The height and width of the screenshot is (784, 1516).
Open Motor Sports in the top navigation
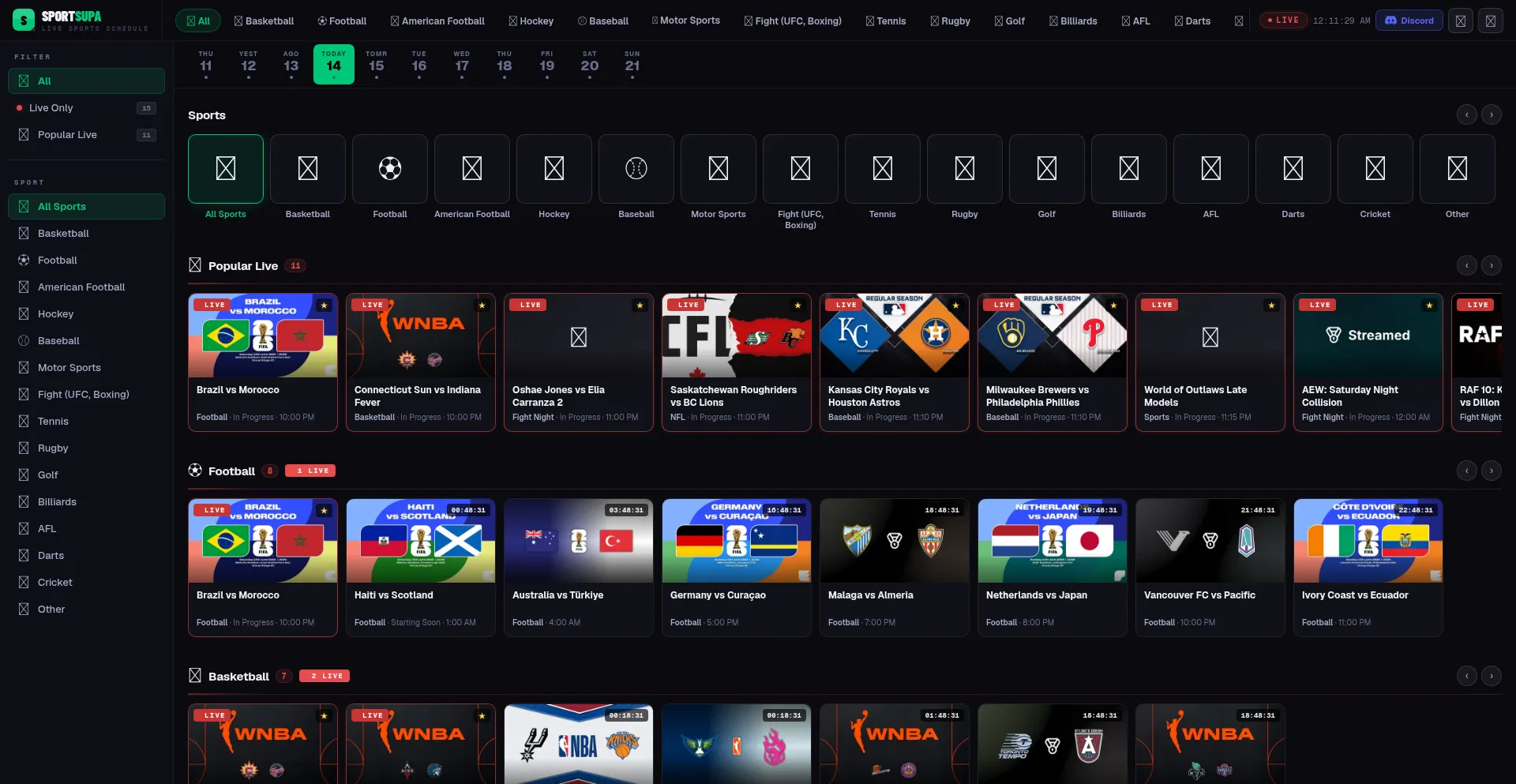(x=686, y=21)
